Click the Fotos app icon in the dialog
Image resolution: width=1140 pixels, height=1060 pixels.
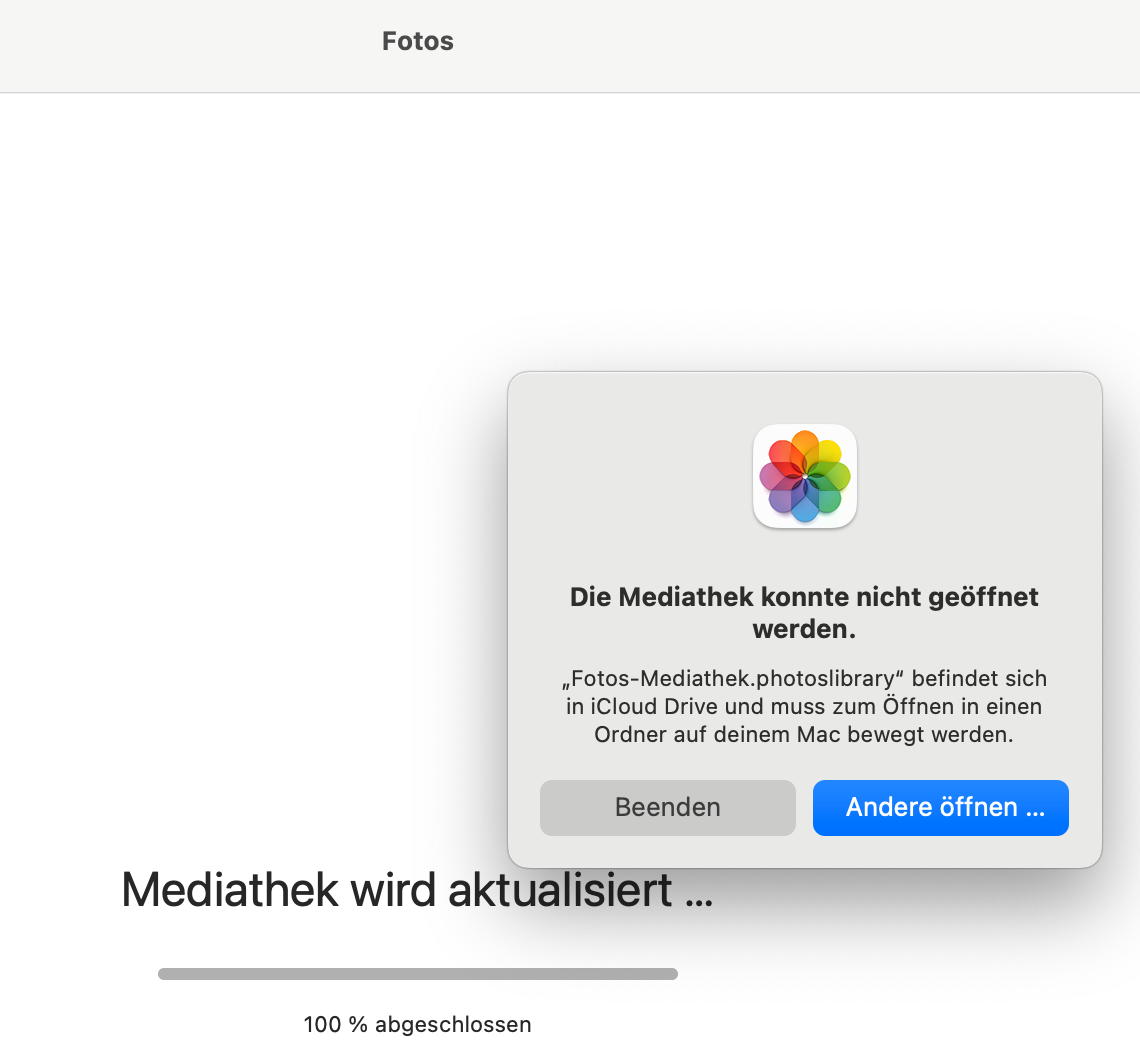[x=804, y=476]
